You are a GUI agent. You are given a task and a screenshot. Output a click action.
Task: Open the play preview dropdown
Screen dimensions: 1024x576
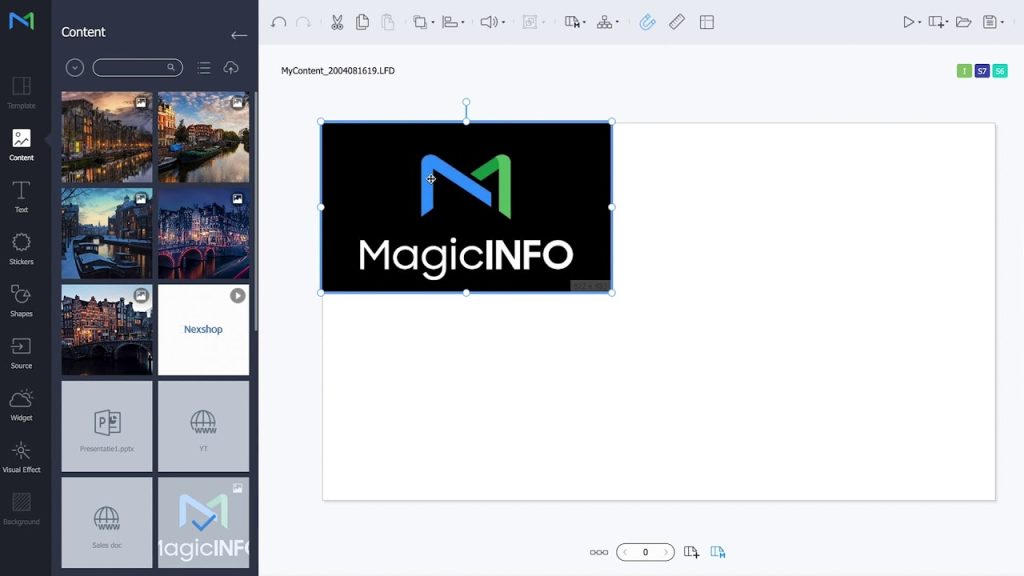pos(912,22)
